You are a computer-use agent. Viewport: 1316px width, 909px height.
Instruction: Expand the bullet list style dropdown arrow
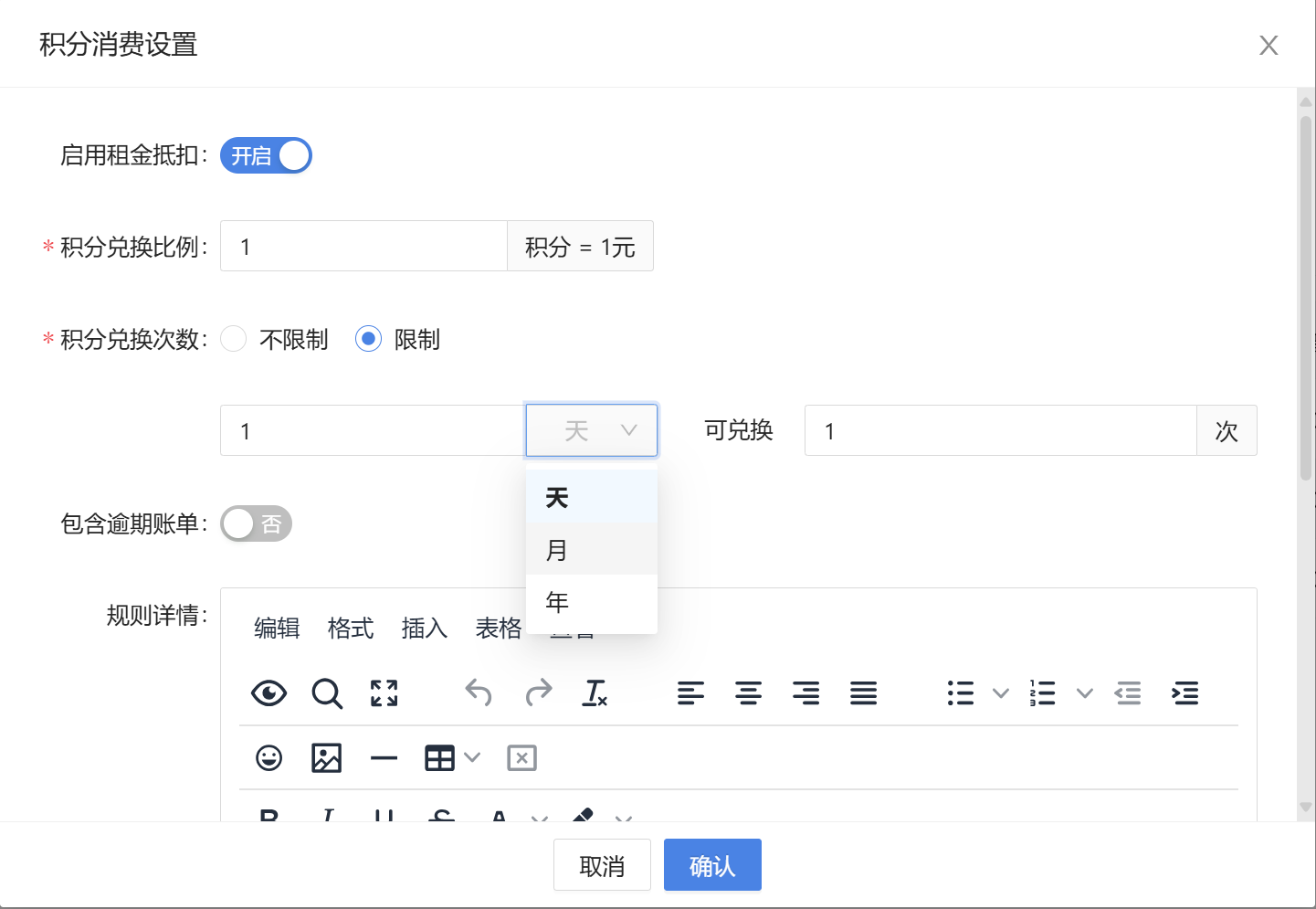click(x=1001, y=693)
